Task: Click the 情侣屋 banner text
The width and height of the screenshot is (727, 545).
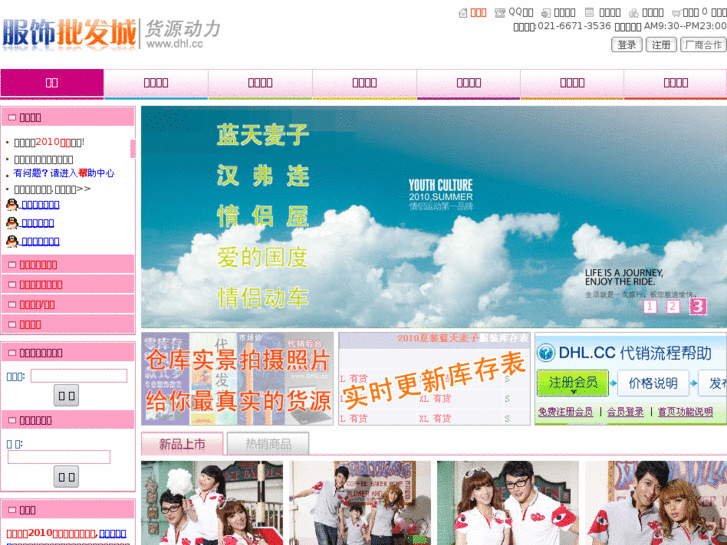Action: [x=262, y=216]
